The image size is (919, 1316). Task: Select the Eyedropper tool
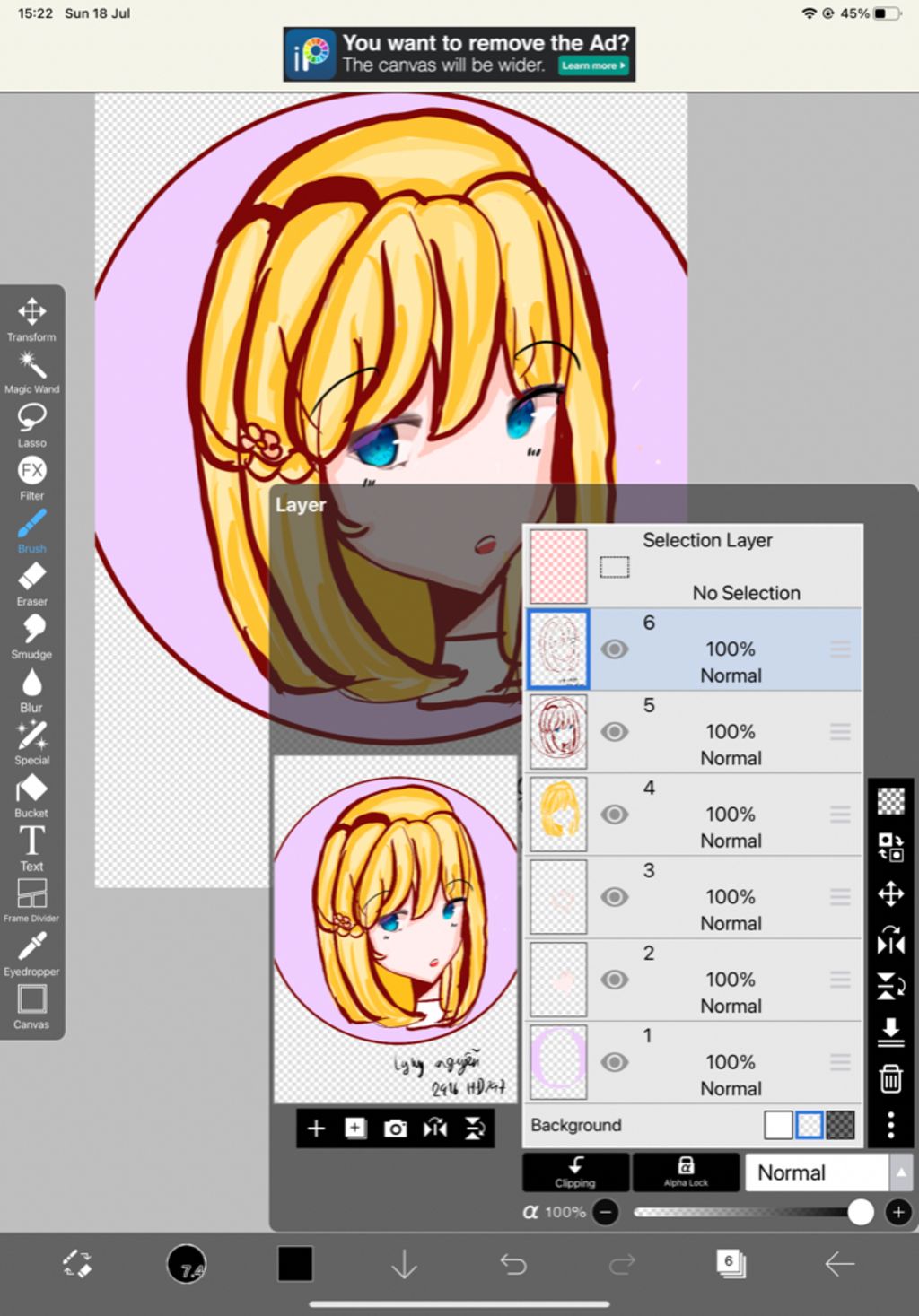[31, 954]
